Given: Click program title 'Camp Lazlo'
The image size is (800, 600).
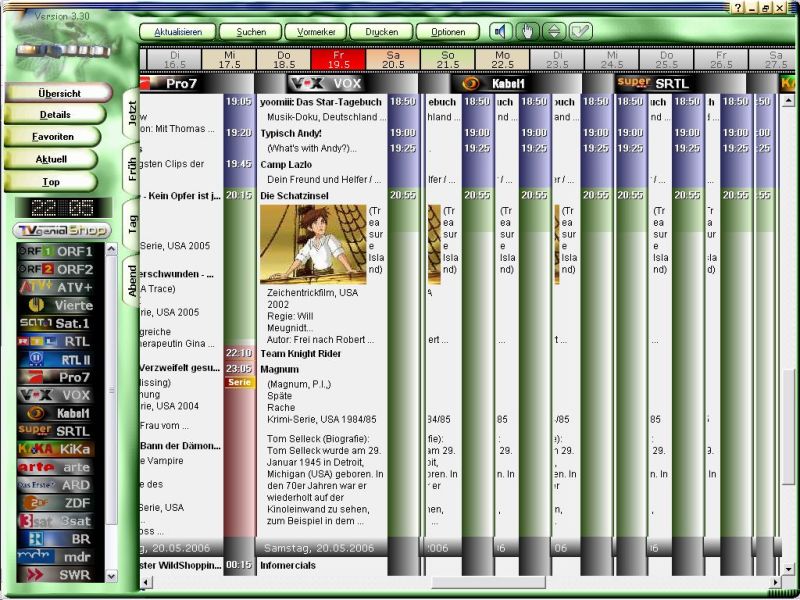Looking at the screenshot, I should pyautogui.click(x=286, y=164).
